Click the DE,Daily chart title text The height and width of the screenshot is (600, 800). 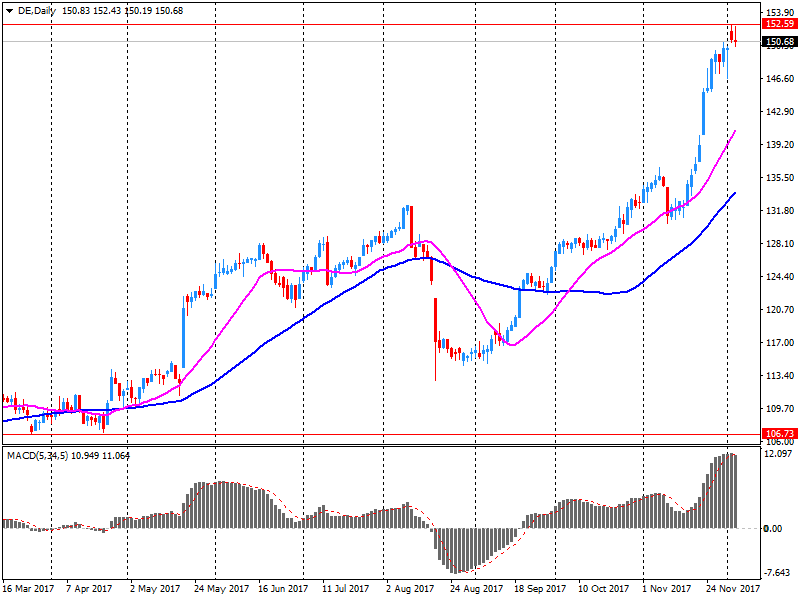pyautogui.click(x=37, y=9)
